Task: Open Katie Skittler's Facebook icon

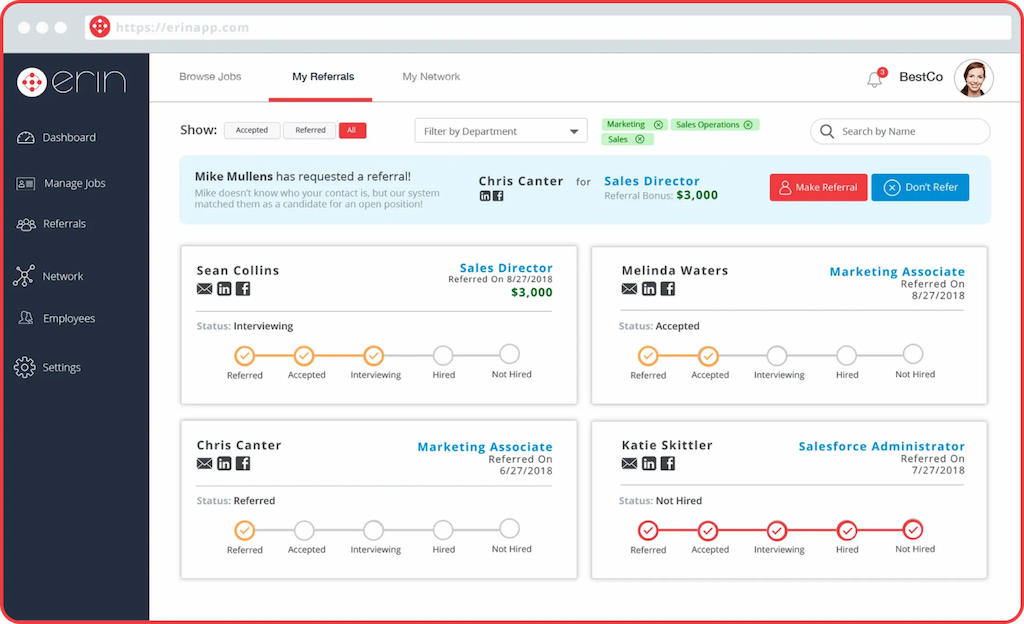Action: coord(668,463)
